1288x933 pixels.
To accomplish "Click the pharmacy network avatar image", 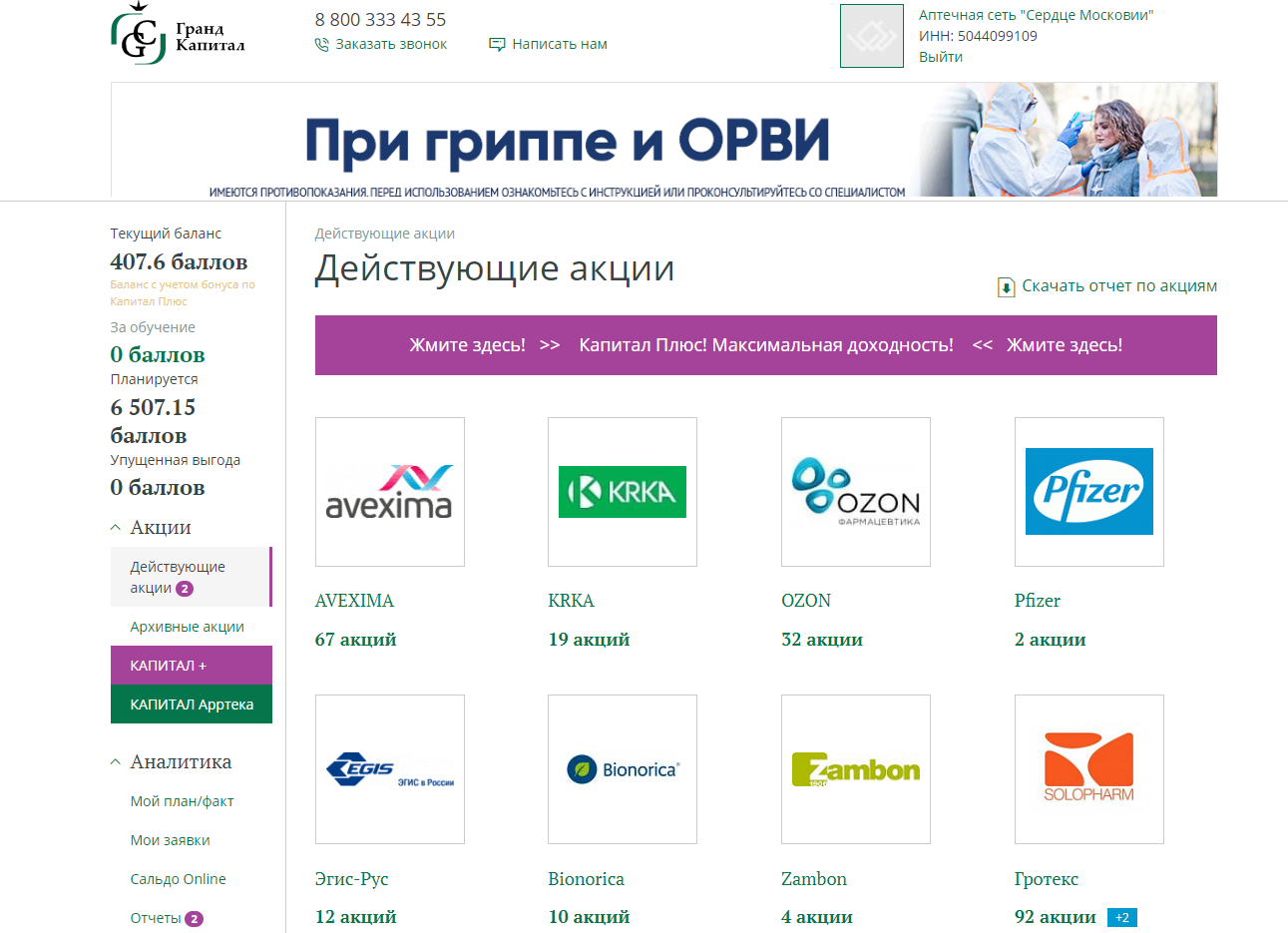I will 872,36.
